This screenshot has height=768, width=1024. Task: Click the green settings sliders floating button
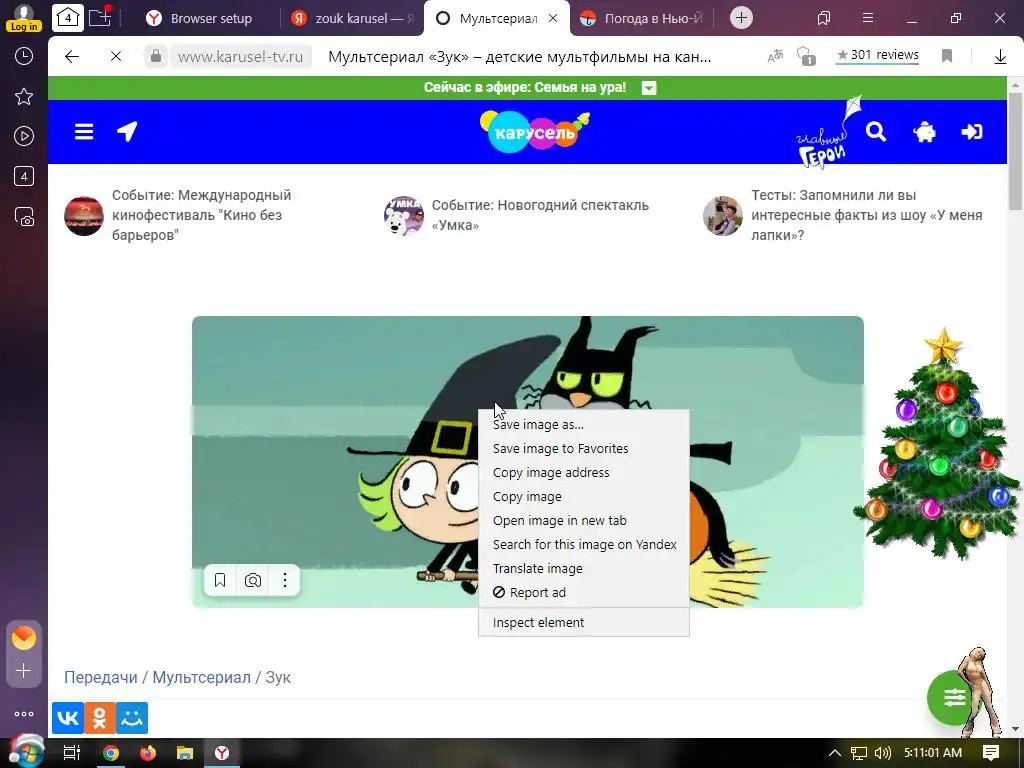pos(953,697)
